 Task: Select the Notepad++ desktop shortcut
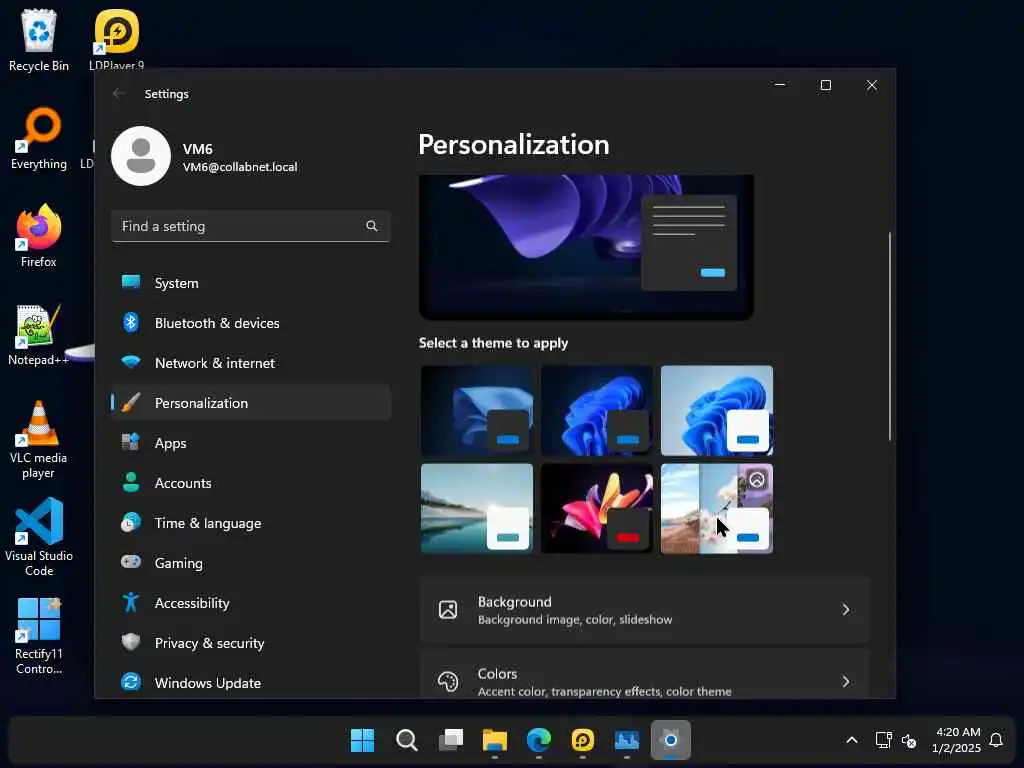39,334
